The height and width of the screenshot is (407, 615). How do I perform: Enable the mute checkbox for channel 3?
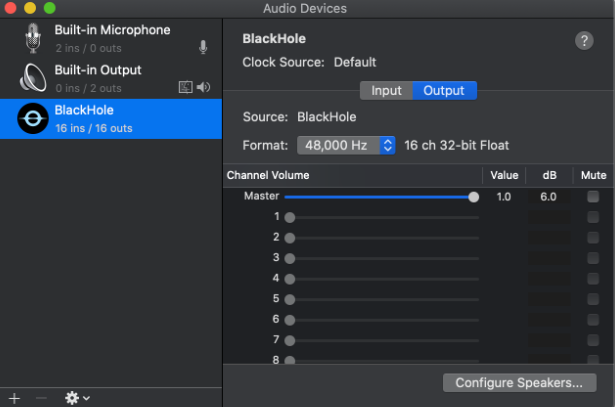click(x=593, y=258)
